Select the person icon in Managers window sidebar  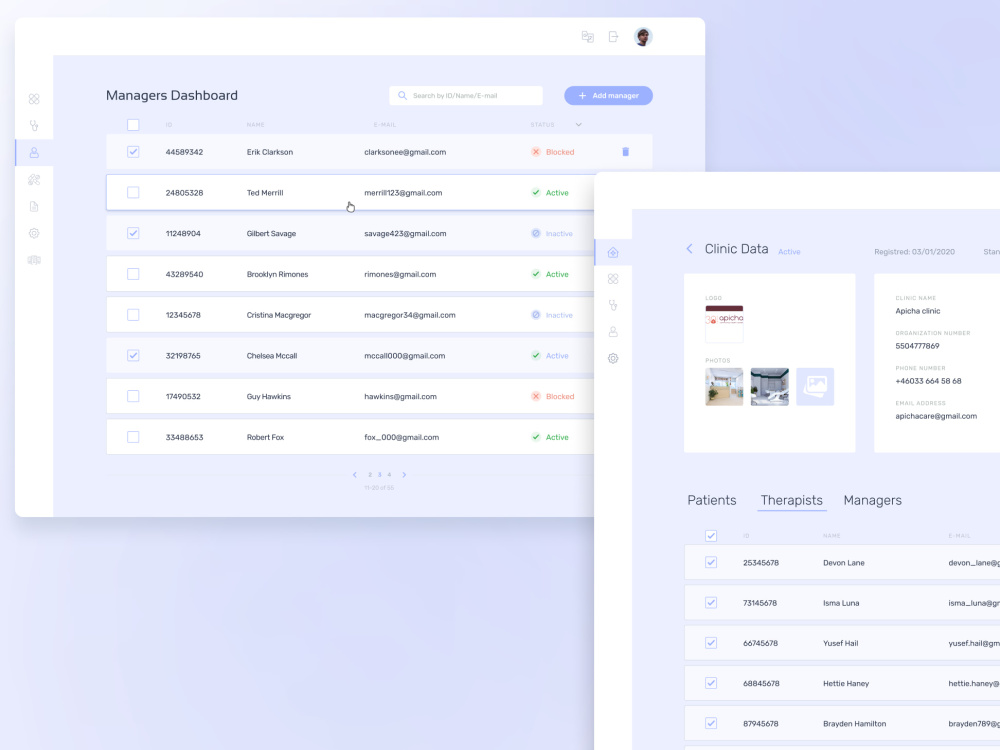tap(34, 152)
